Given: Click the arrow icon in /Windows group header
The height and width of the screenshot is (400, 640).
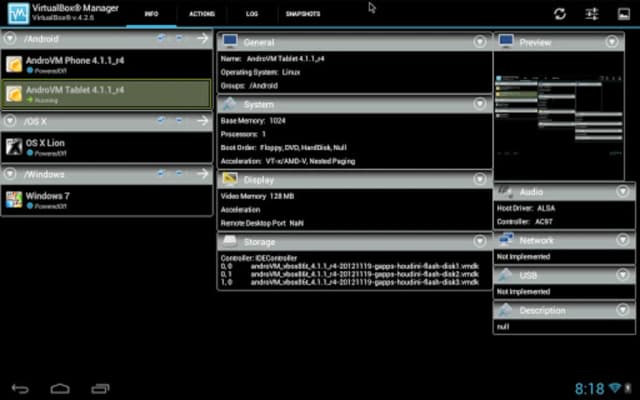Looking at the screenshot, I should tap(202, 174).
